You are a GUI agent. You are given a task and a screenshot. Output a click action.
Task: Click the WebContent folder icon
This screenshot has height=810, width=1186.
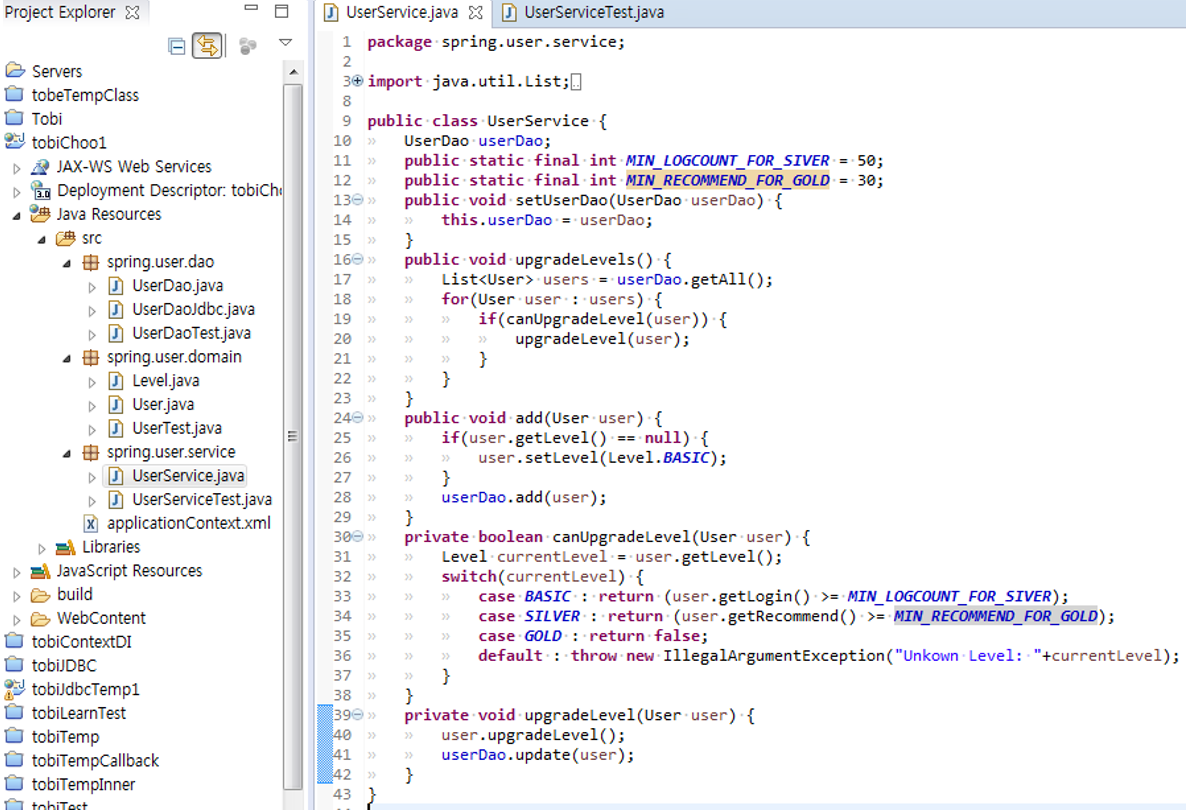click(x=40, y=619)
